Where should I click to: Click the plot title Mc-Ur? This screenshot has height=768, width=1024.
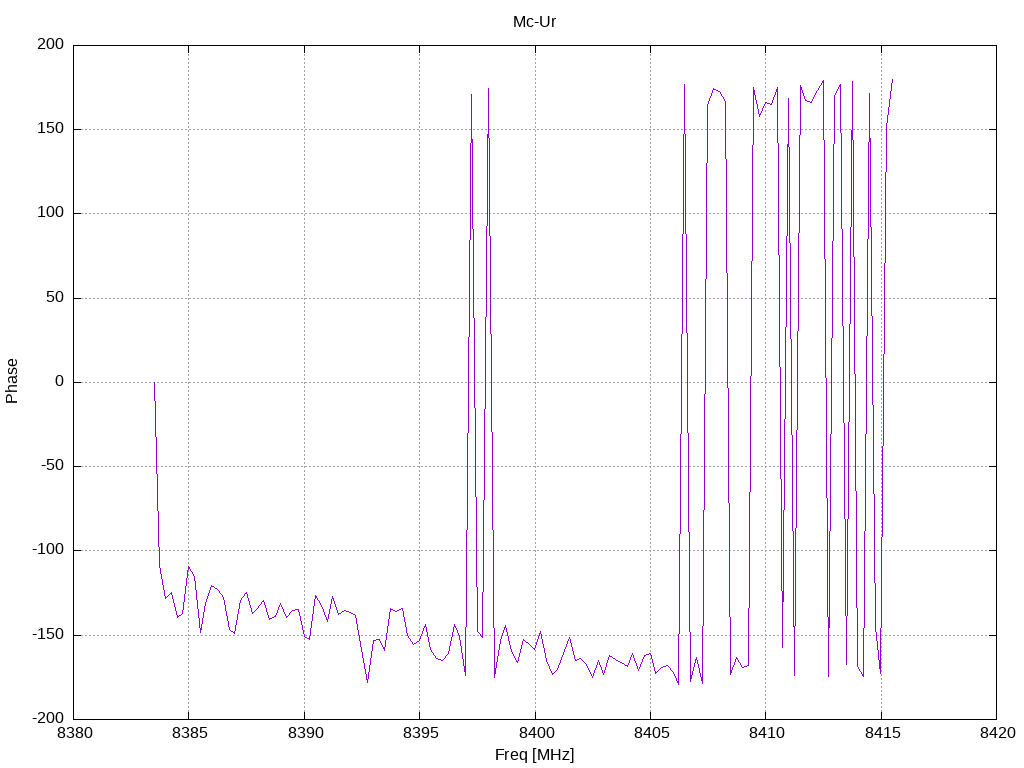point(534,22)
